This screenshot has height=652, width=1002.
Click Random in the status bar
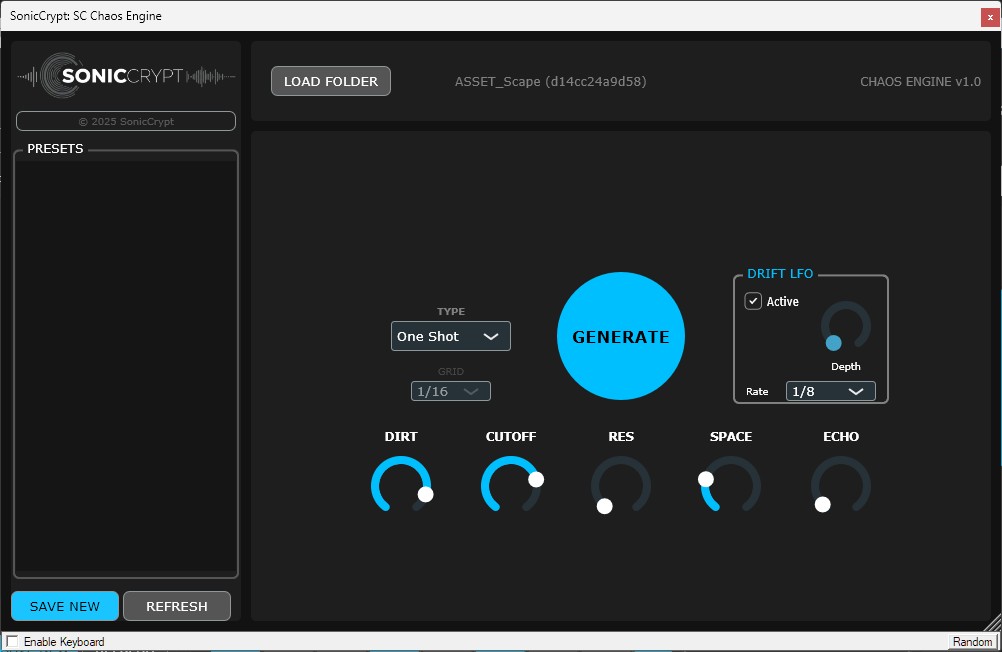(x=971, y=641)
